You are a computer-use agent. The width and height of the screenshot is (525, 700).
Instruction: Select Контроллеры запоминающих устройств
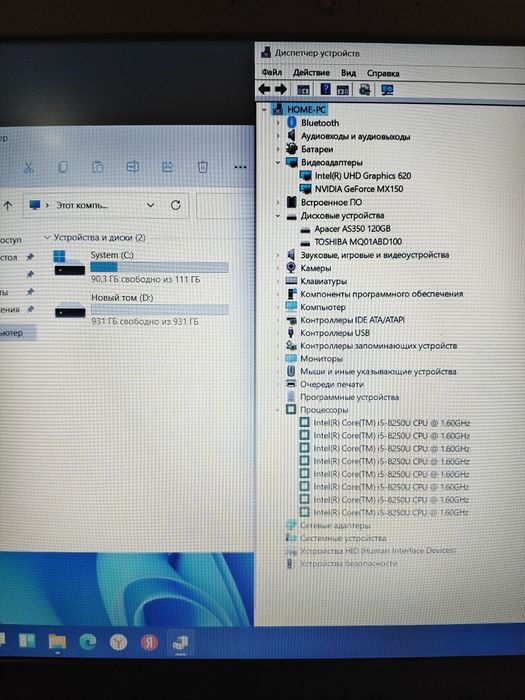pos(379,346)
